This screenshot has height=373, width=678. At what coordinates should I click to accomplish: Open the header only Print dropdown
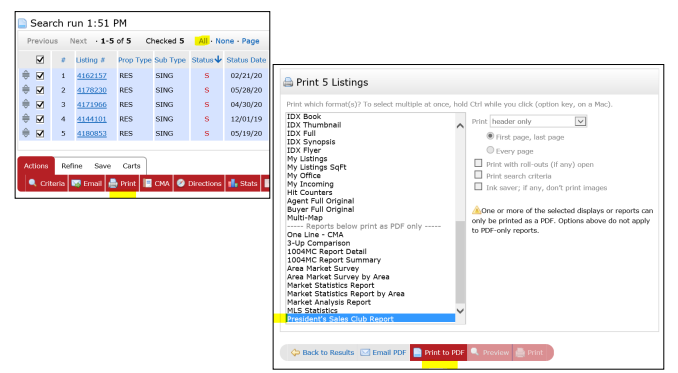coord(538,121)
